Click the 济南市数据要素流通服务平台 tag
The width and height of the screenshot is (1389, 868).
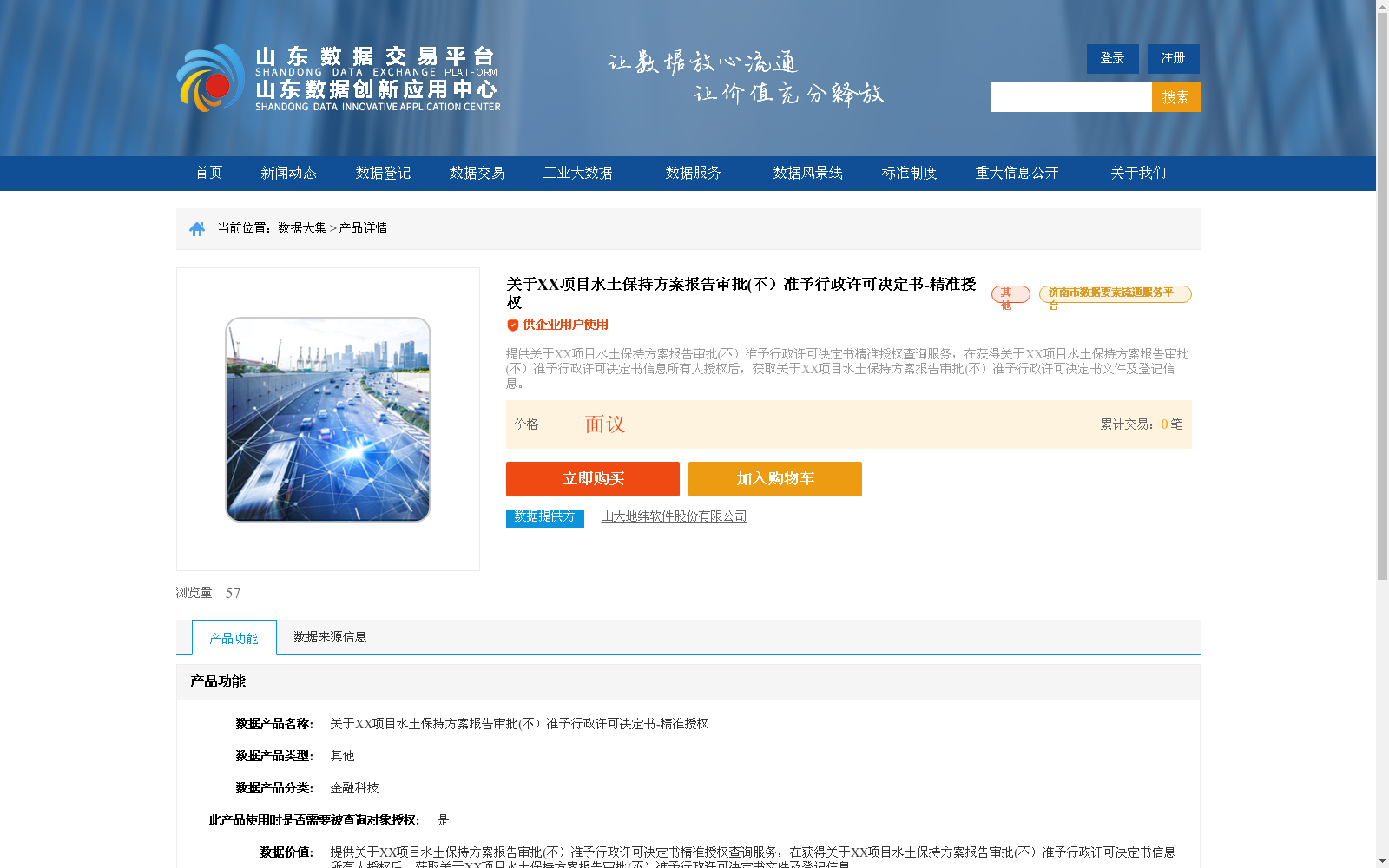(1115, 294)
